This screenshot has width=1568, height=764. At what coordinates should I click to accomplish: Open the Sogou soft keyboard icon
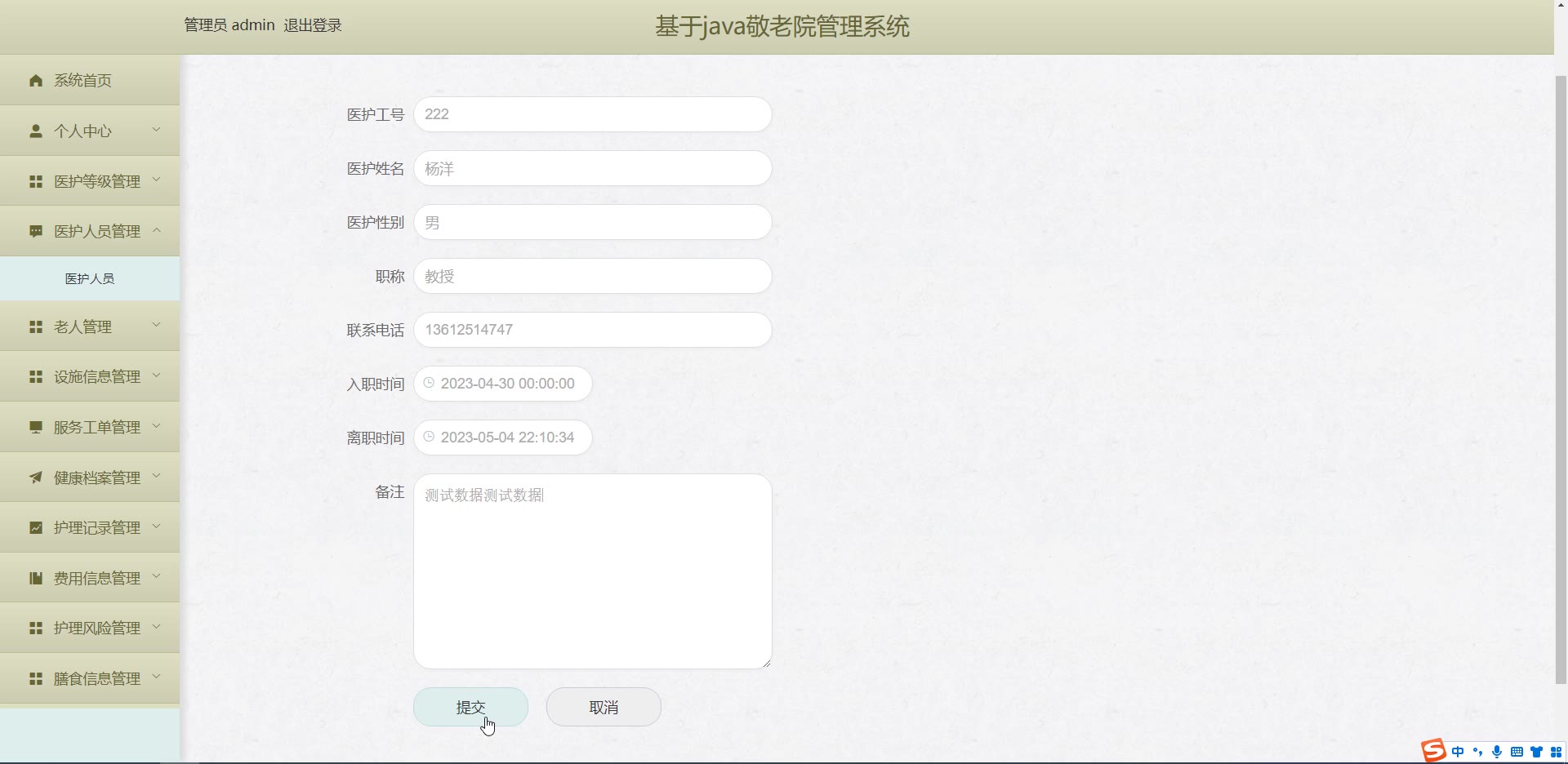[1517, 752]
